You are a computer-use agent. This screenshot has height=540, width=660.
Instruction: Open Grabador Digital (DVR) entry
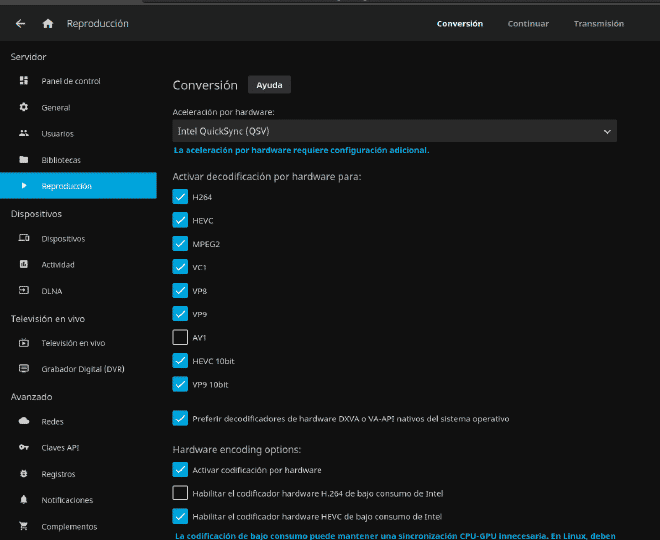(78, 369)
